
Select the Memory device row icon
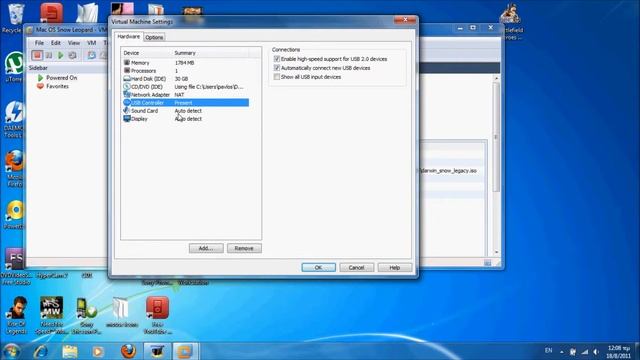coord(127,62)
